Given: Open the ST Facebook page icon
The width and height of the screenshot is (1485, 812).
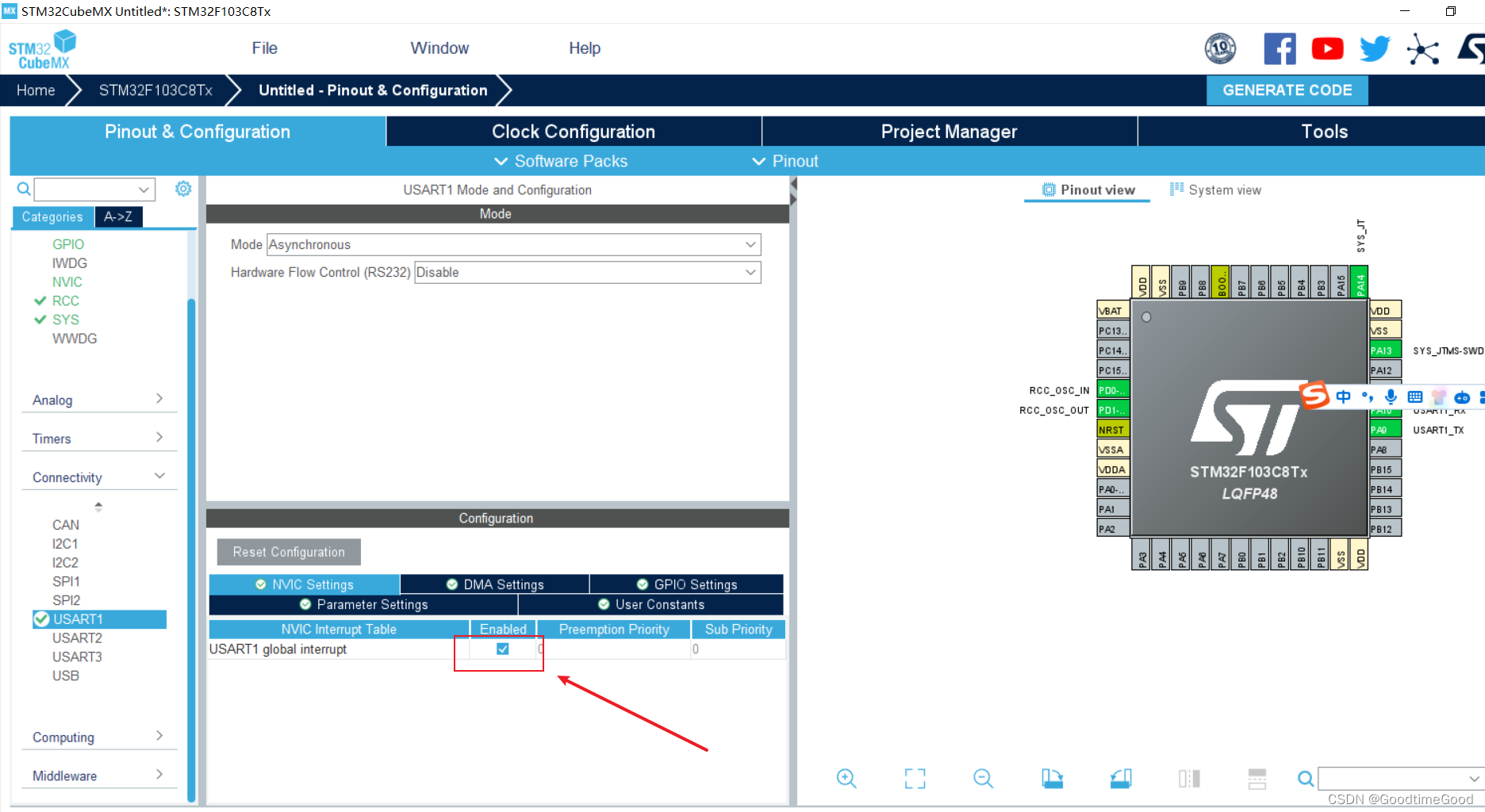Looking at the screenshot, I should click(1280, 49).
